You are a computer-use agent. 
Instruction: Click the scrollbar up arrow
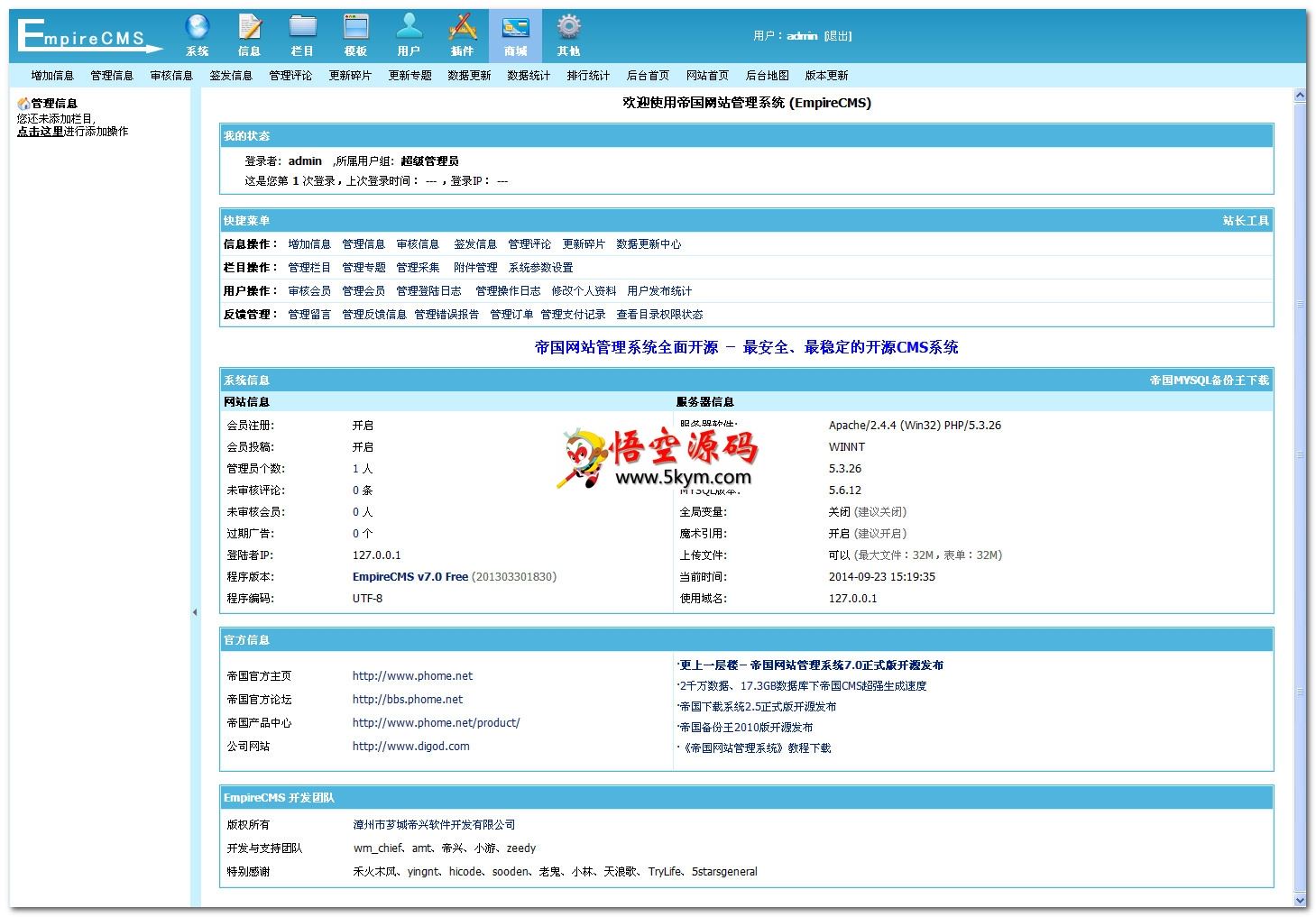[x=1300, y=95]
